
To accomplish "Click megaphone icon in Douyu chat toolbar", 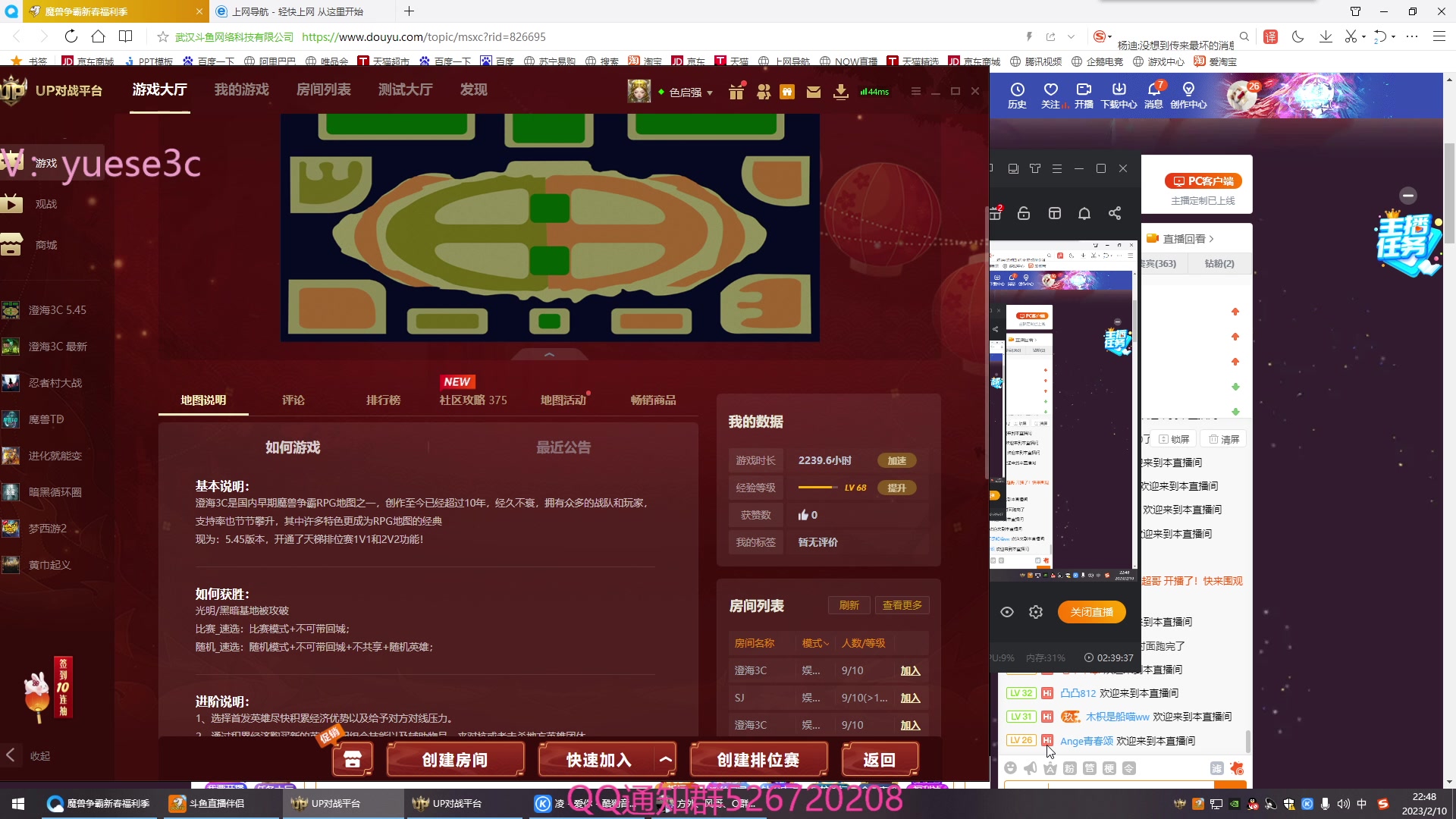I will (x=1030, y=768).
